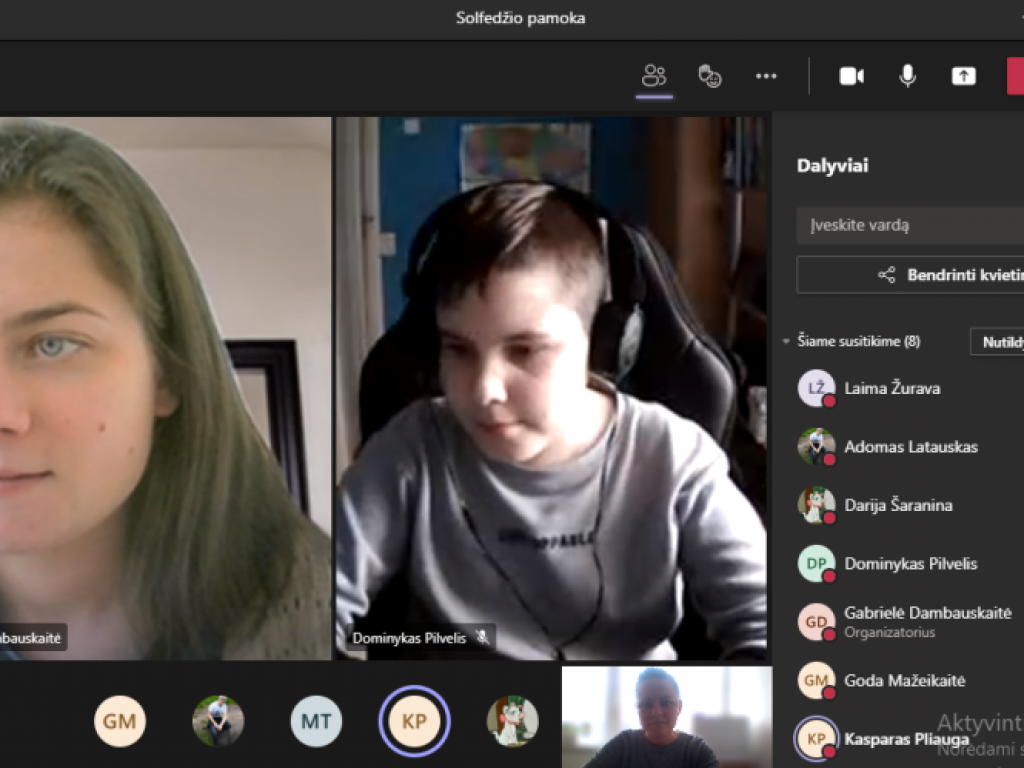Click the GD avatar in participants list

(x=816, y=622)
